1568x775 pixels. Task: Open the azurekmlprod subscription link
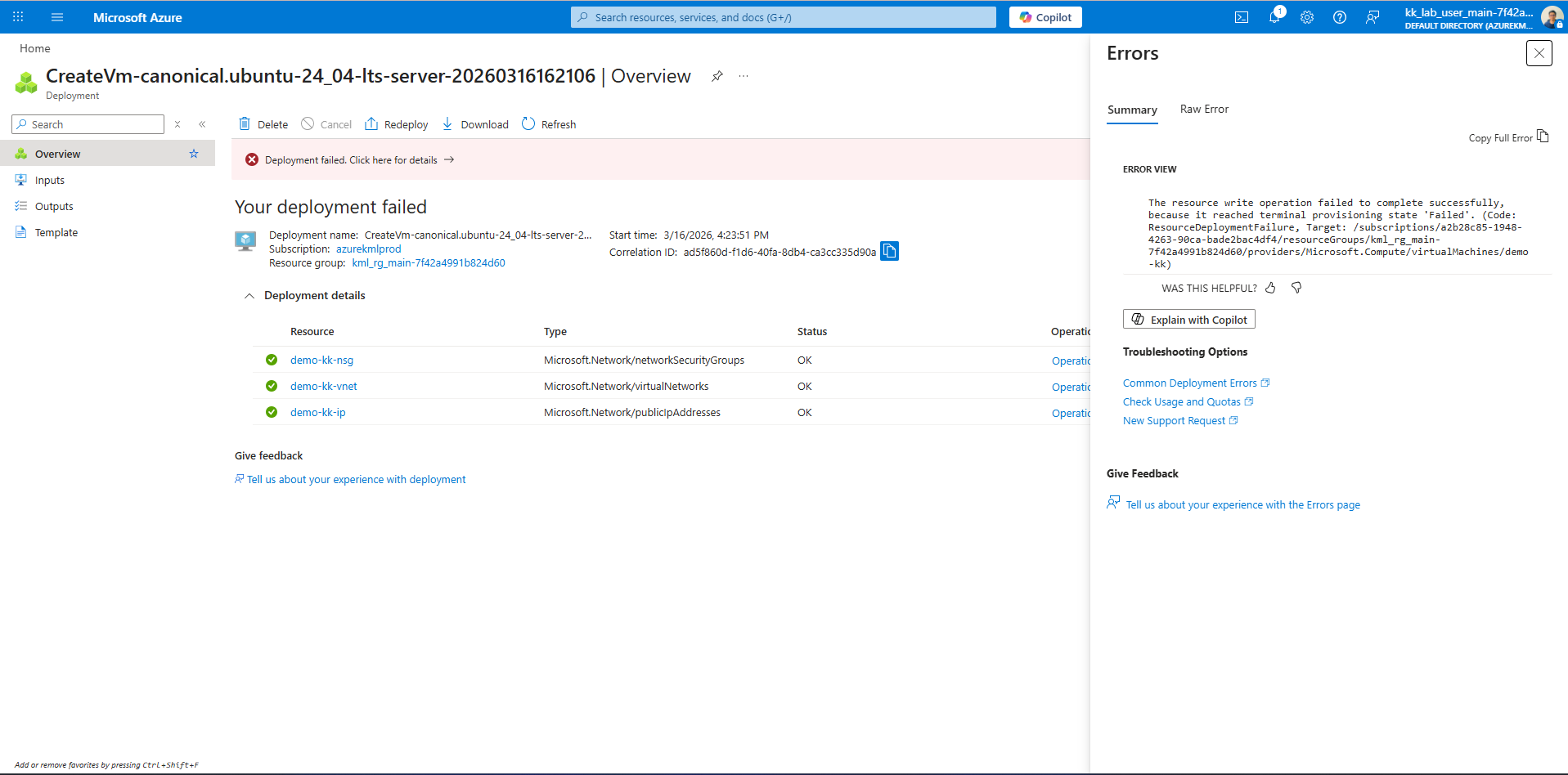pyautogui.click(x=369, y=249)
